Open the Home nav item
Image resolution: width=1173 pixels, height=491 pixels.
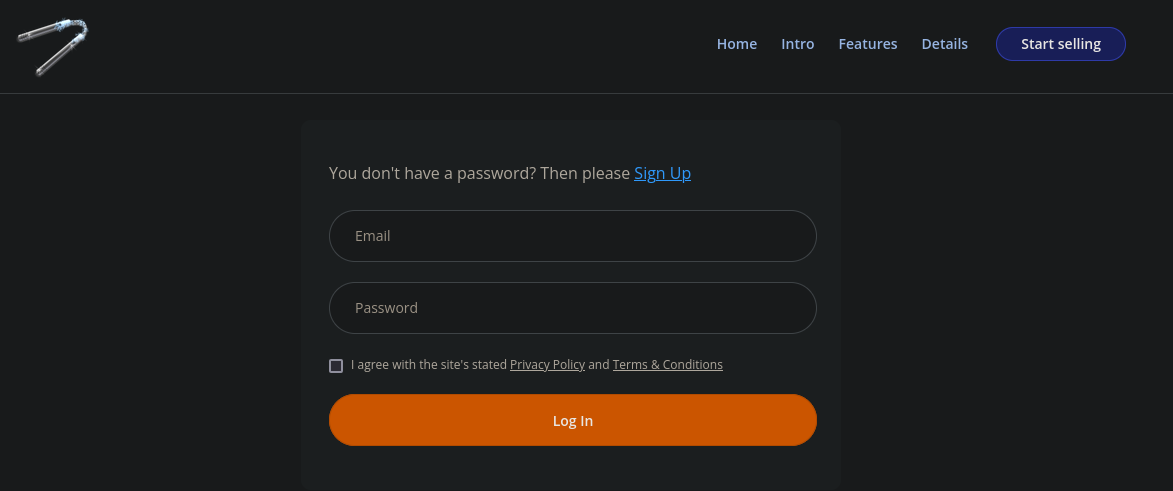click(737, 44)
